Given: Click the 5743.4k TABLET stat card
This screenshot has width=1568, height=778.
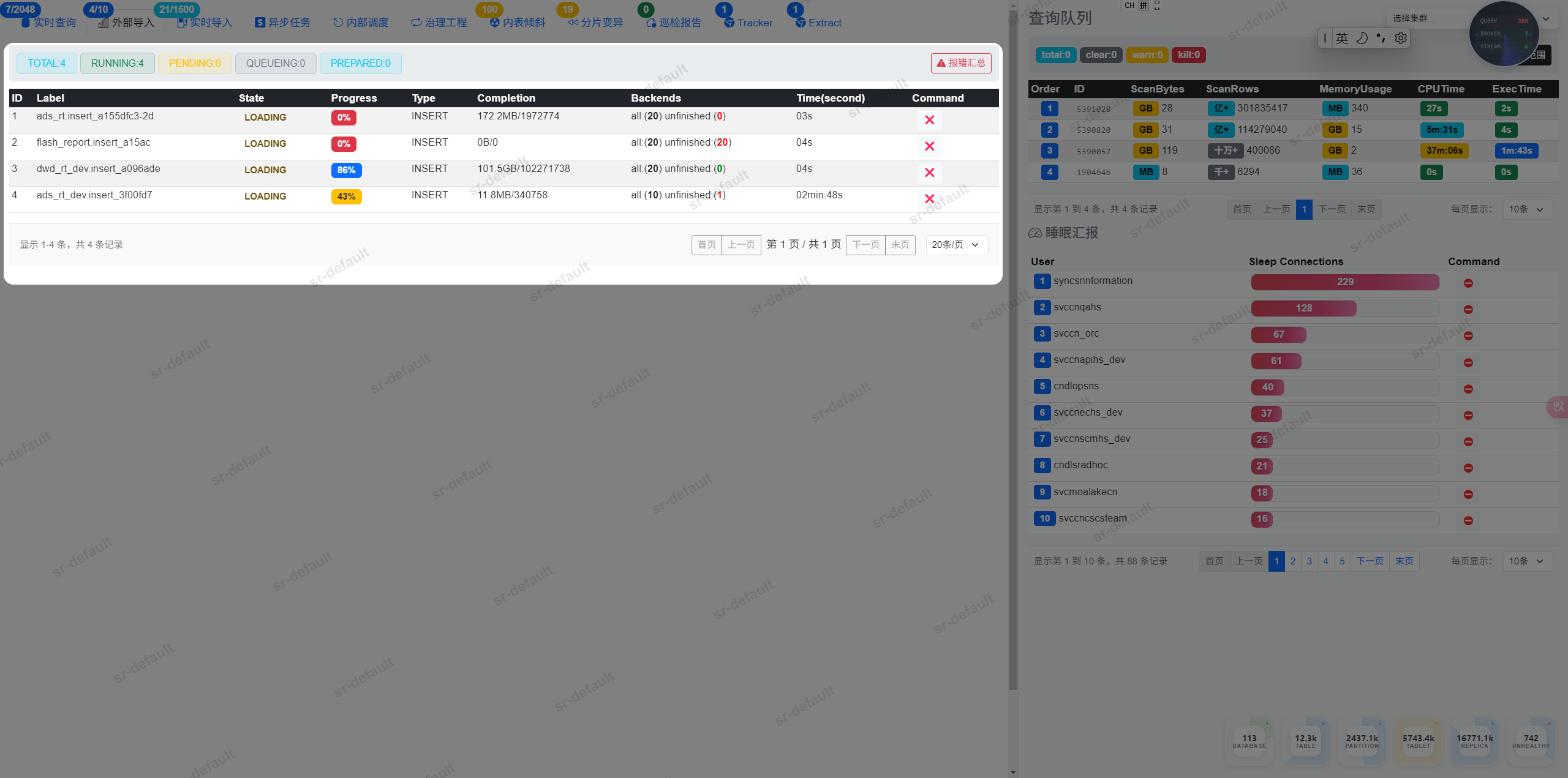Looking at the screenshot, I should pos(1418,741).
